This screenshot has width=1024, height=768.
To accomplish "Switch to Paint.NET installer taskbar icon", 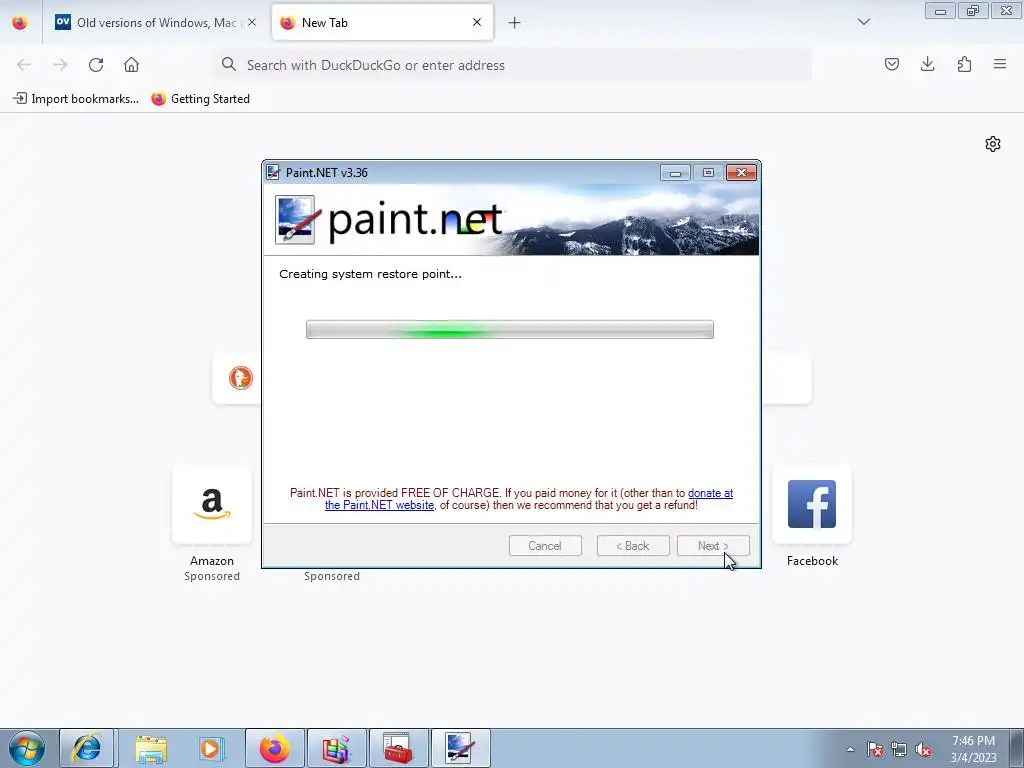I will (x=460, y=748).
